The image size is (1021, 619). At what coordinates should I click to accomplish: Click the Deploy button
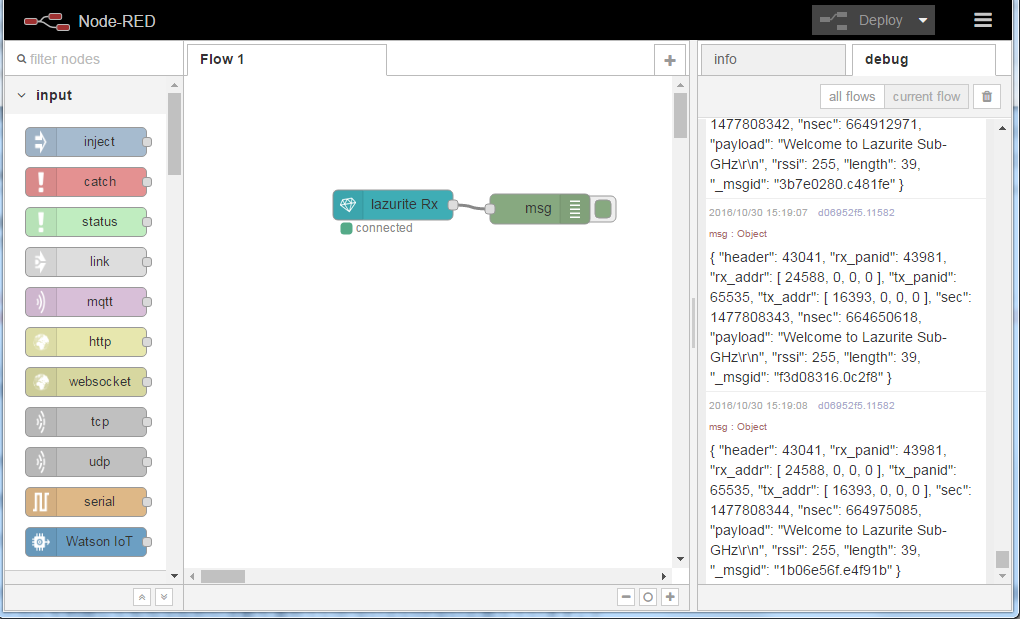tap(862, 20)
